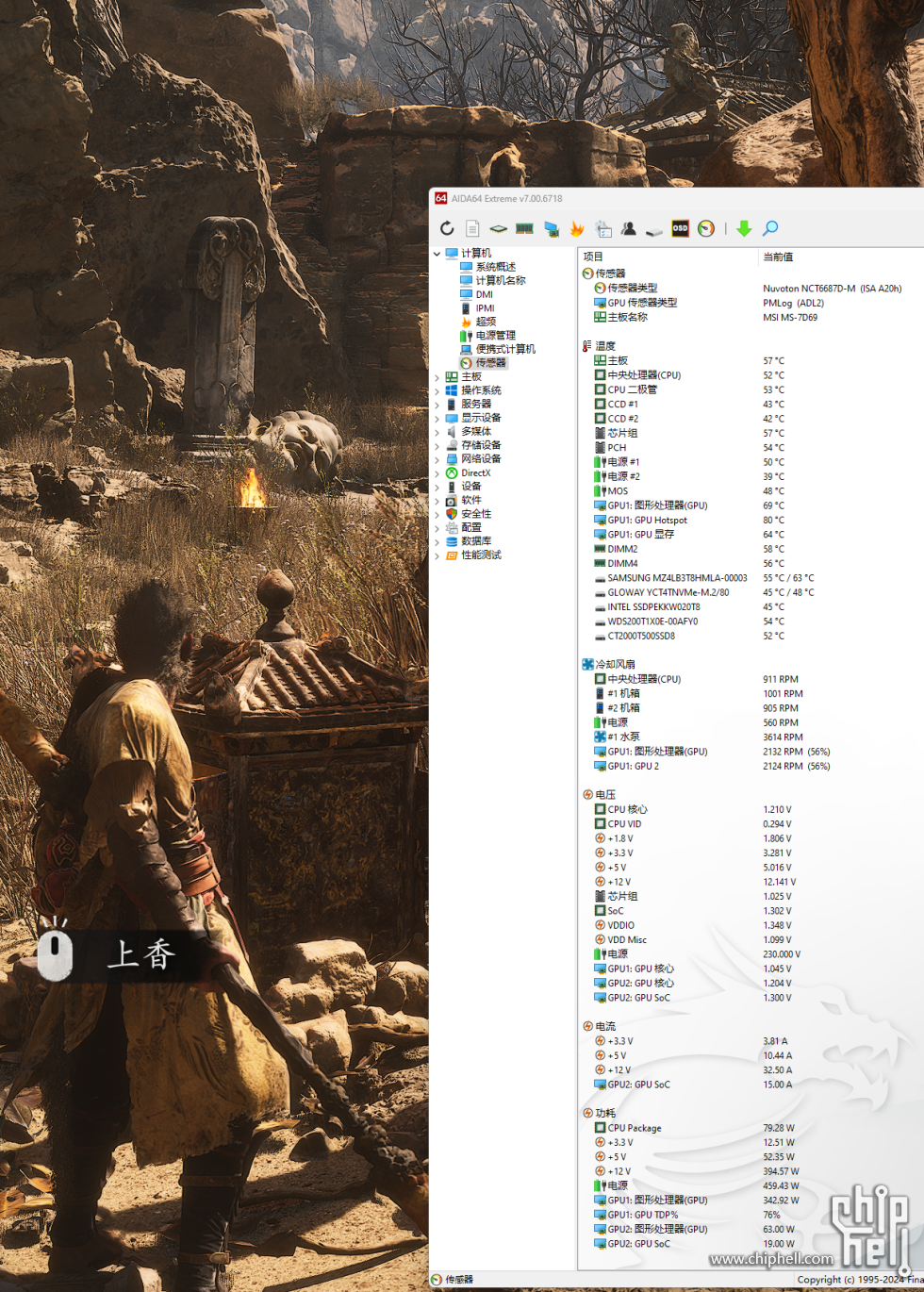Toggle the OSD panel toolbar icon
The width and height of the screenshot is (924, 1292).
pyautogui.click(x=680, y=228)
